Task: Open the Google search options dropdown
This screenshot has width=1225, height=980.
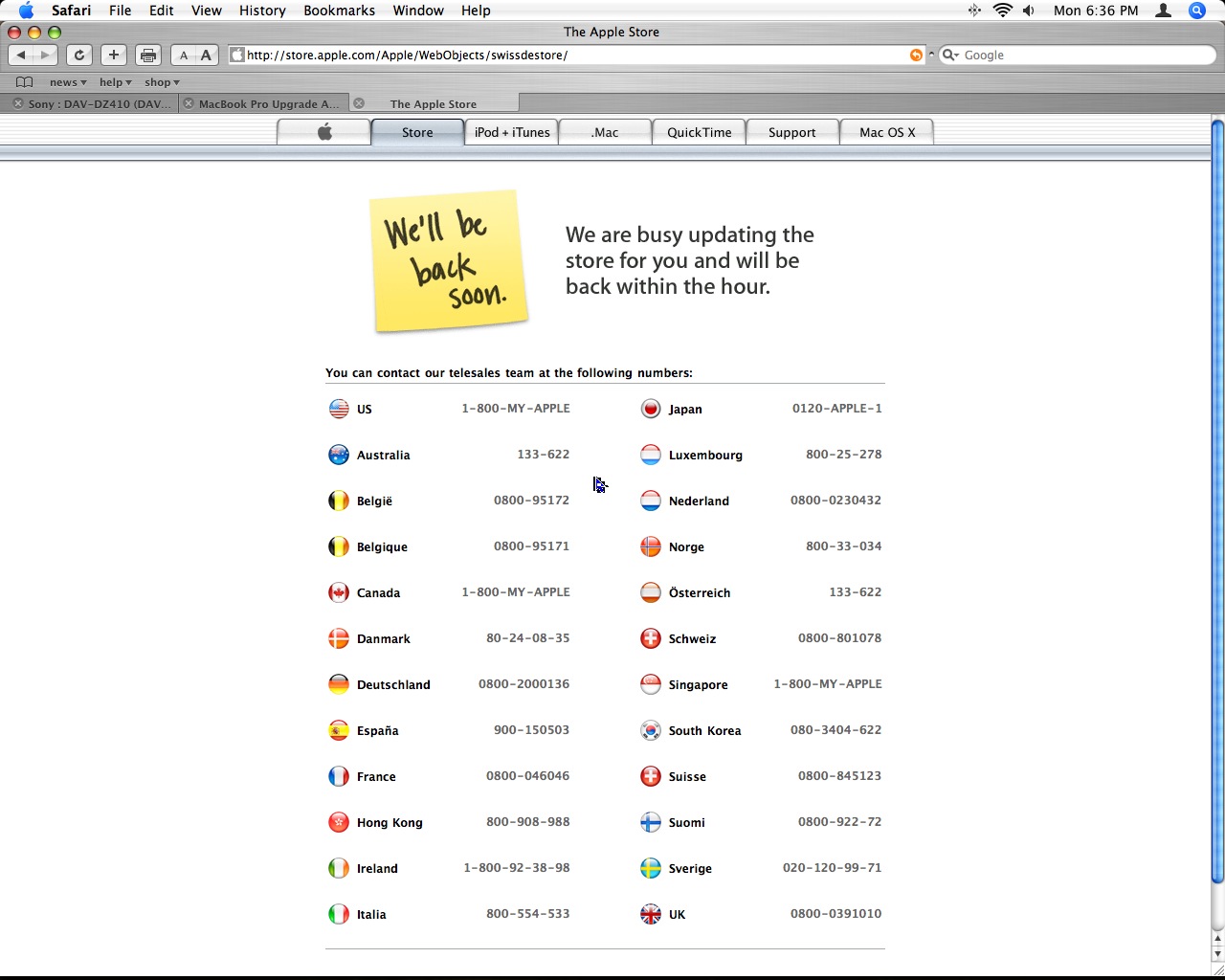Action: (951, 55)
